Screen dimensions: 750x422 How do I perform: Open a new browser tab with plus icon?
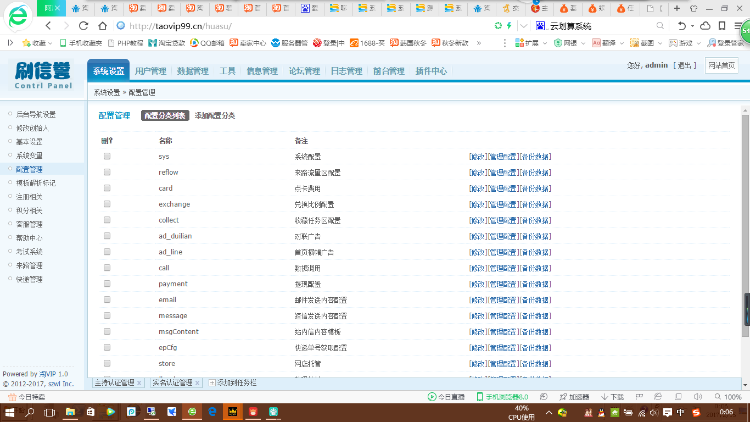[677, 8]
